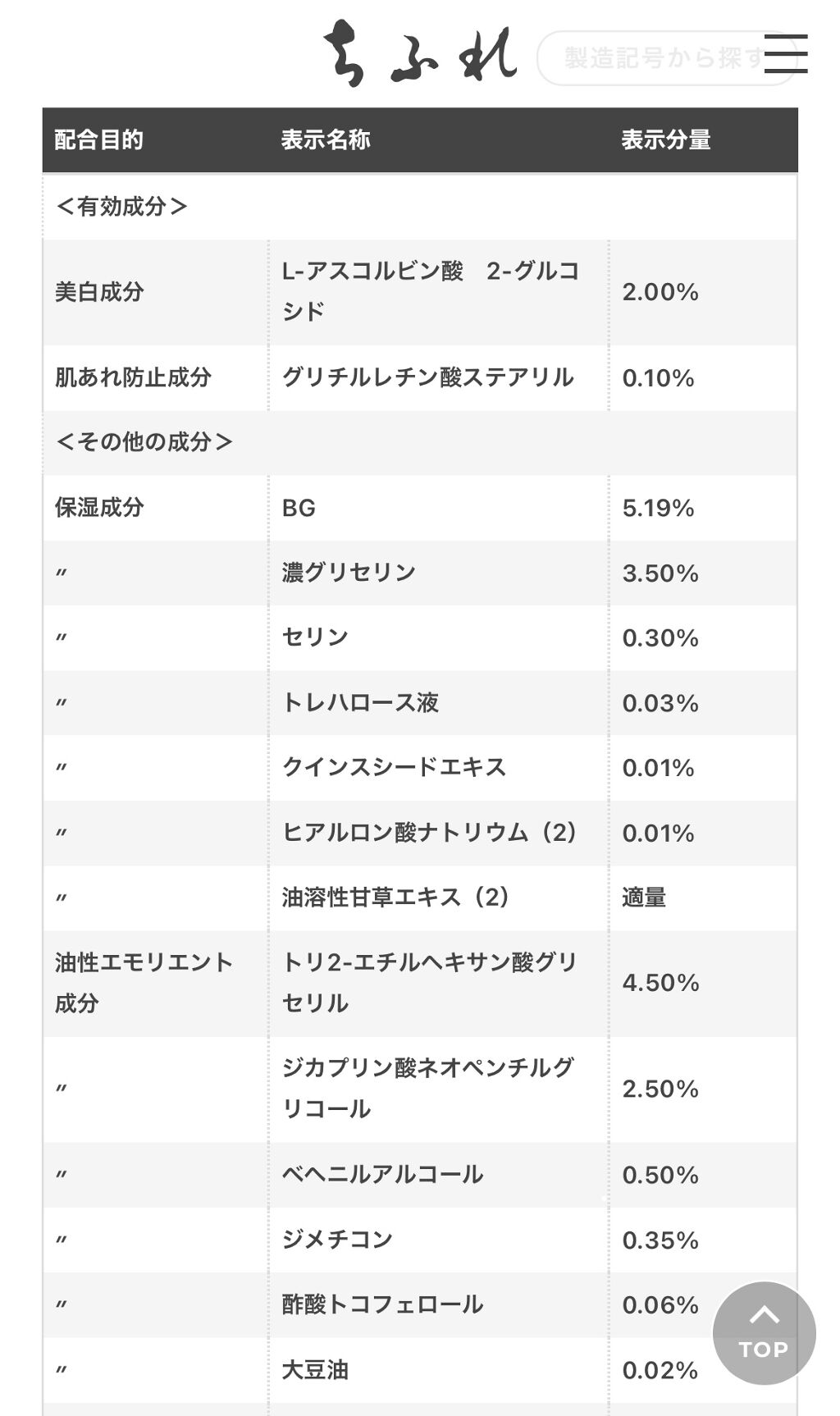840x1416 pixels.
Task: Select the 表示名称 column header
Action: (x=326, y=140)
